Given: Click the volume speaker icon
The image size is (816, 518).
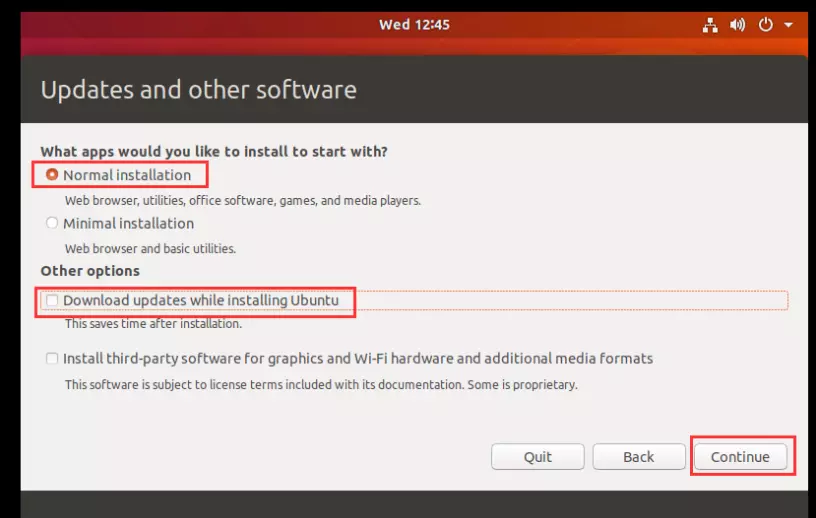Looking at the screenshot, I should [x=737, y=24].
